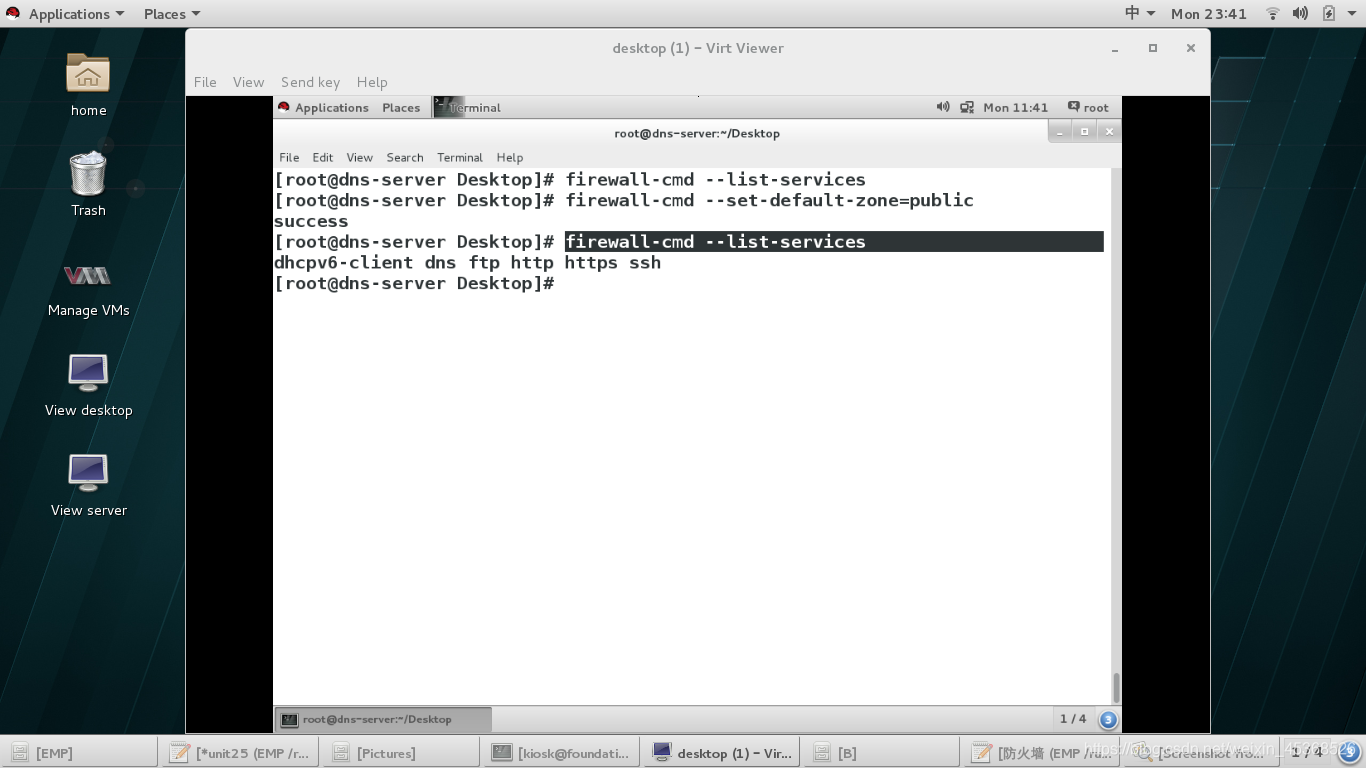
Task: Click the Wi-Fi icon in host top bar
Action: point(1273,14)
